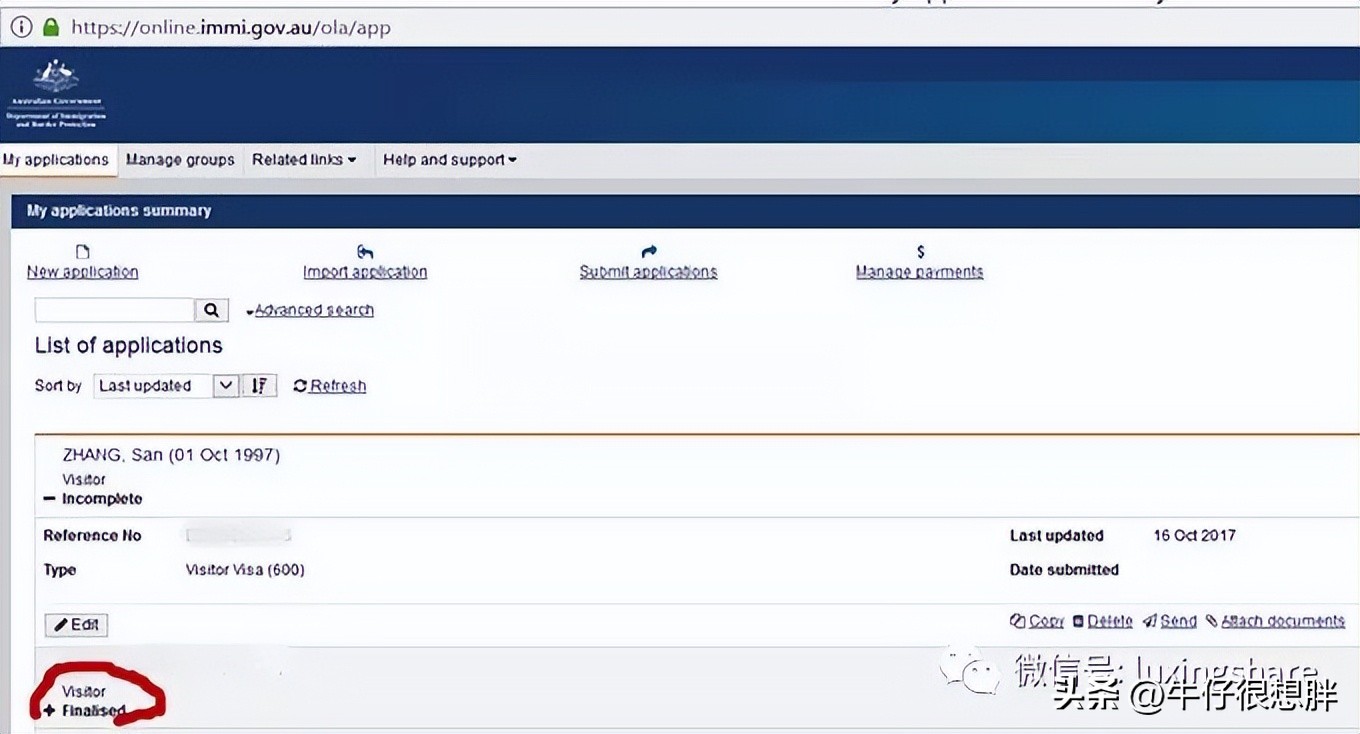The height and width of the screenshot is (734, 1360).
Task: Open the Related links menu
Action: point(304,160)
